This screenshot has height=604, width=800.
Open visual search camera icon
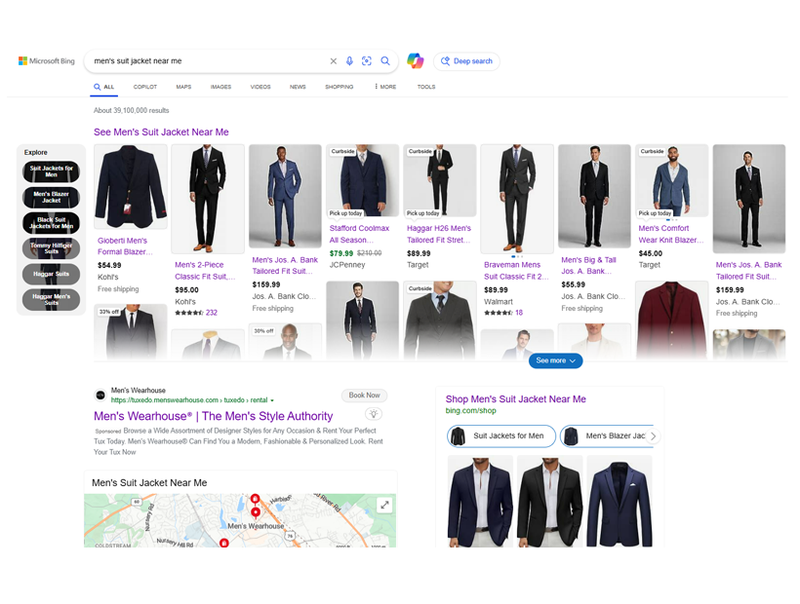point(367,61)
